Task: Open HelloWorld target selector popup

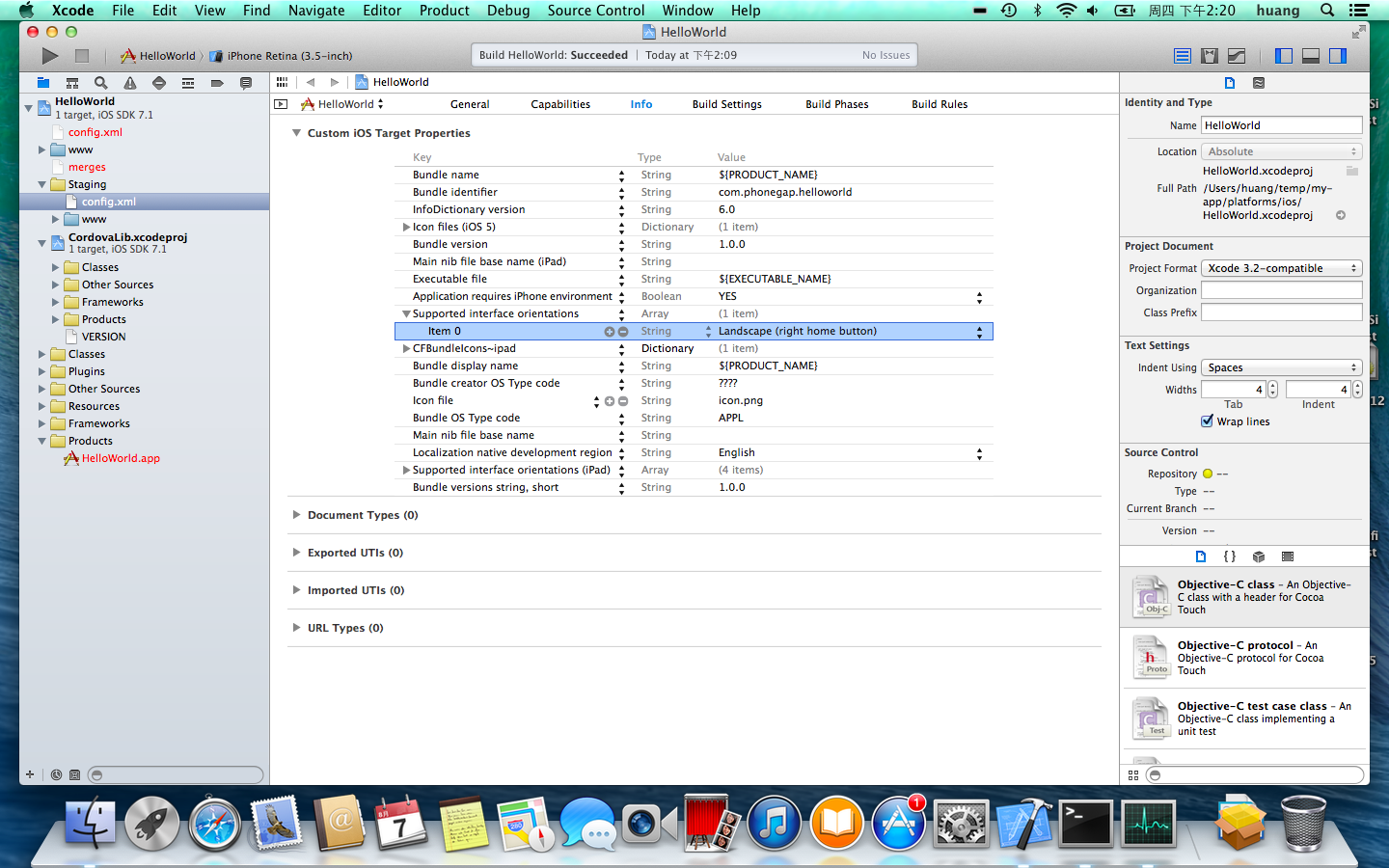Action: pos(342,104)
